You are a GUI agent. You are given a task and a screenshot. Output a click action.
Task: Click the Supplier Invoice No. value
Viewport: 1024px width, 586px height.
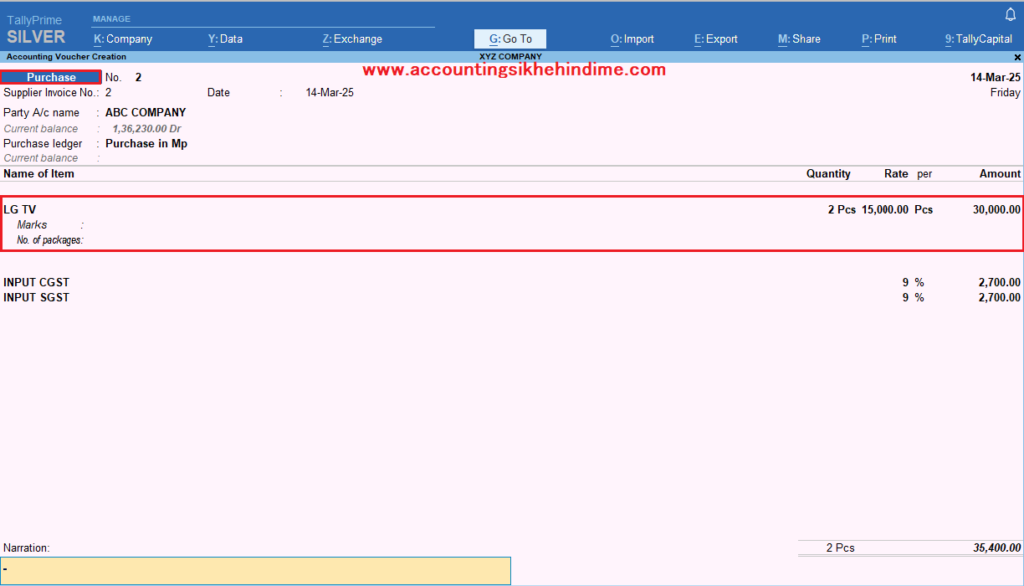pos(108,93)
